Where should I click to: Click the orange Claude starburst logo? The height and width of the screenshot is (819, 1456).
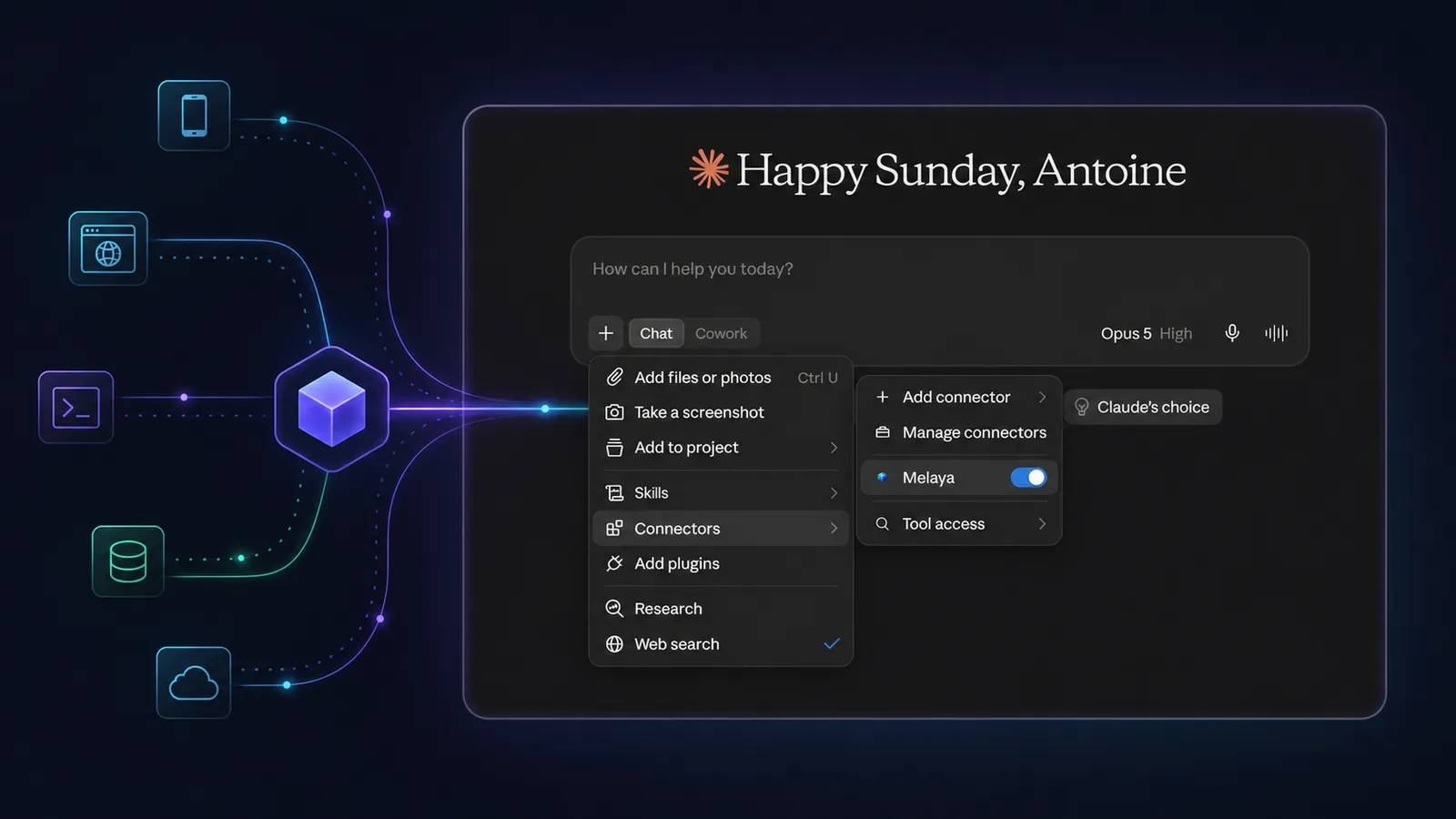[709, 168]
